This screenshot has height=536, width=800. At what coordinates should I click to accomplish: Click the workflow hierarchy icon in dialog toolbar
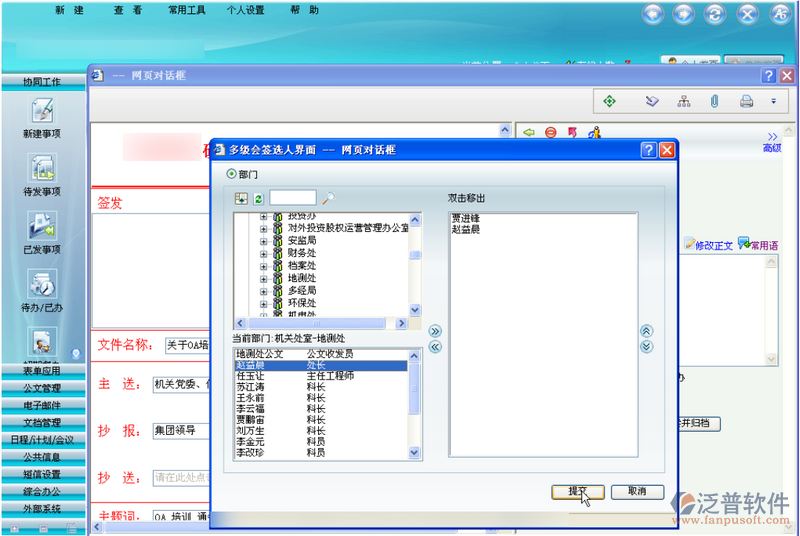684,101
